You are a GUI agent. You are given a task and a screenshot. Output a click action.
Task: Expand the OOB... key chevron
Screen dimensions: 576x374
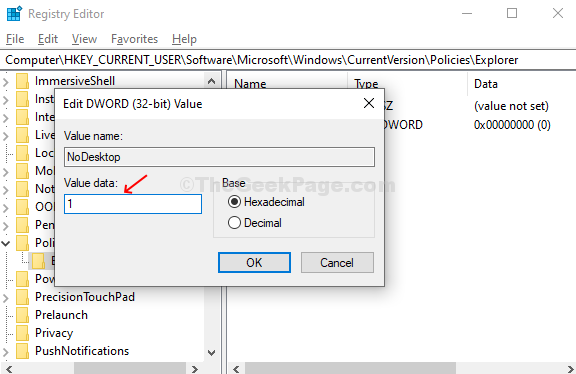(6, 207)
